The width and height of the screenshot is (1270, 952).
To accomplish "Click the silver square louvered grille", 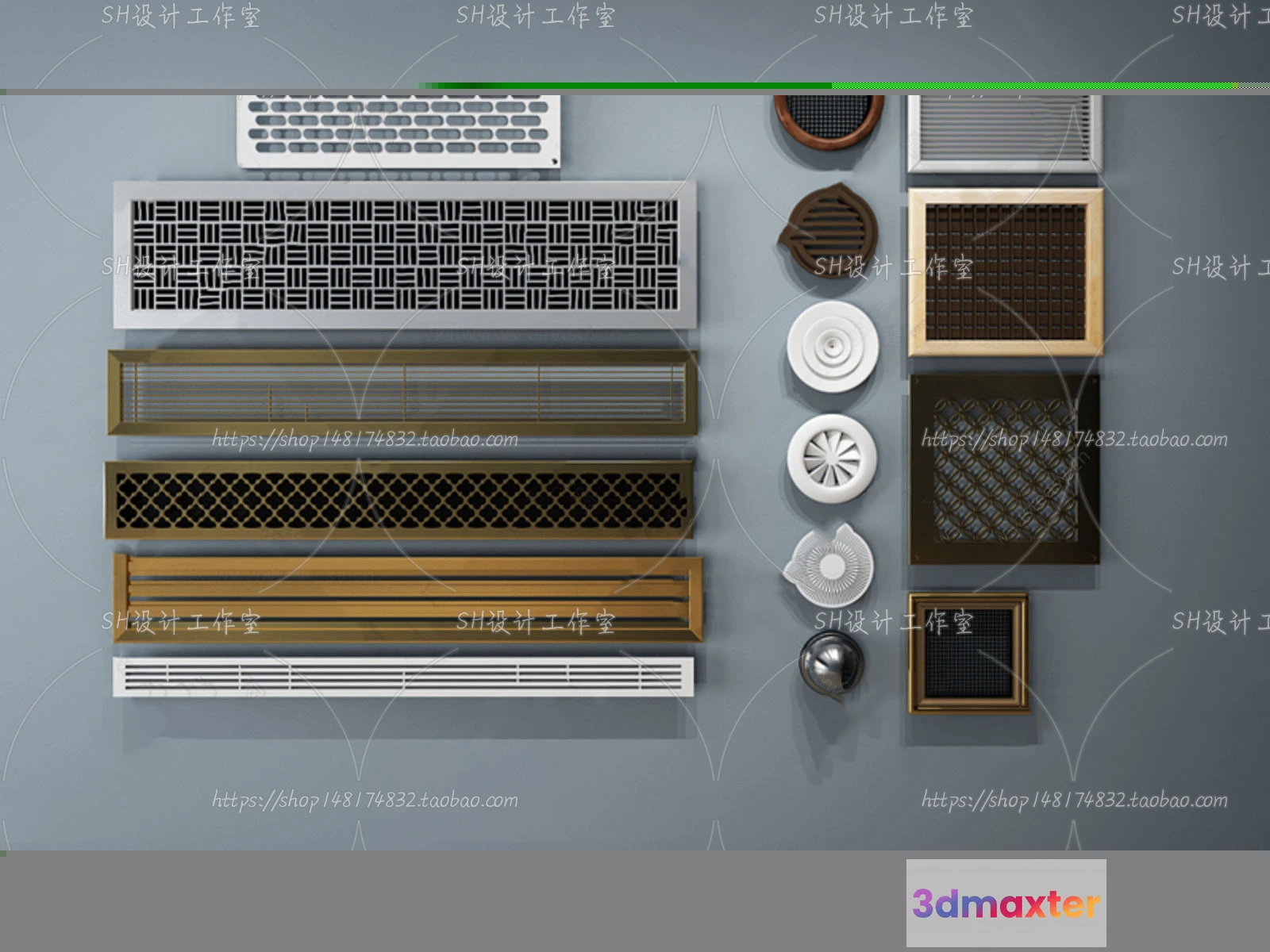I will coord(1004,132).
